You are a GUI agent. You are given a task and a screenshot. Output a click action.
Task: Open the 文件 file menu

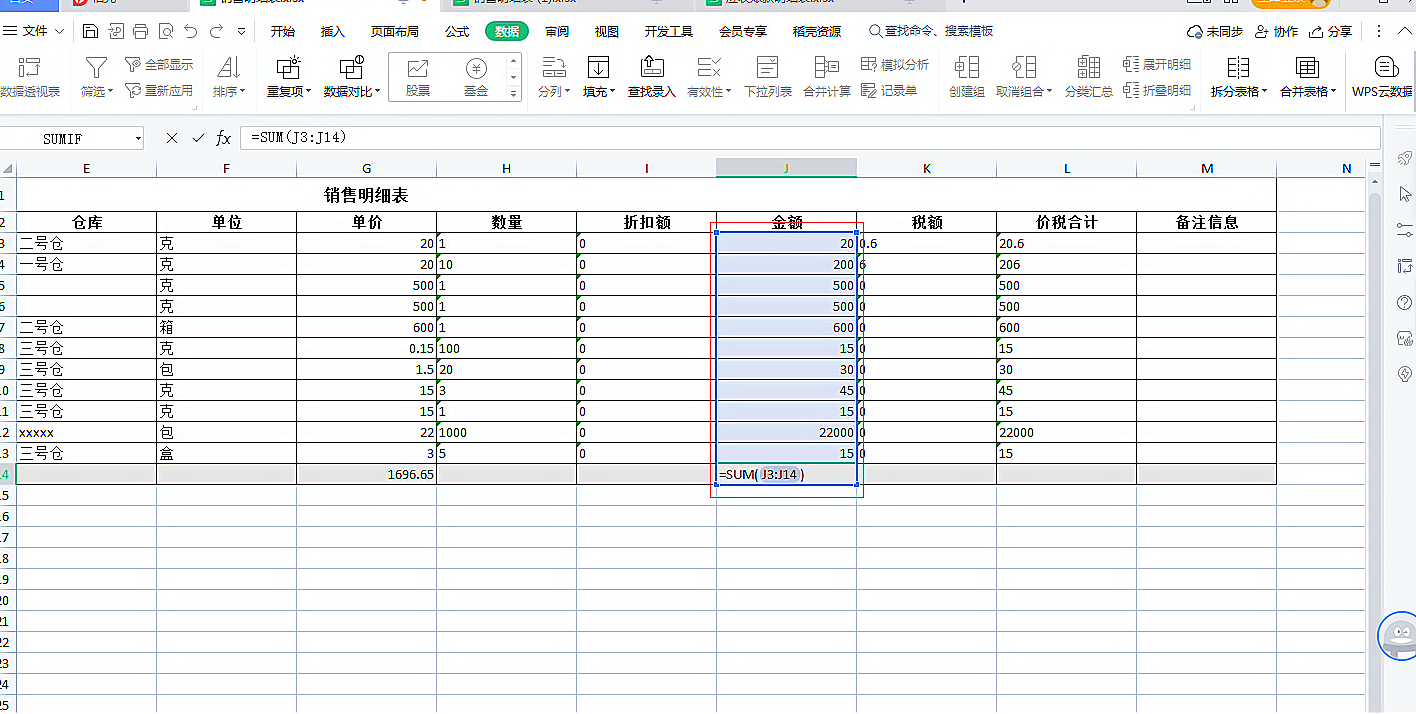click(x=35, y=32)
